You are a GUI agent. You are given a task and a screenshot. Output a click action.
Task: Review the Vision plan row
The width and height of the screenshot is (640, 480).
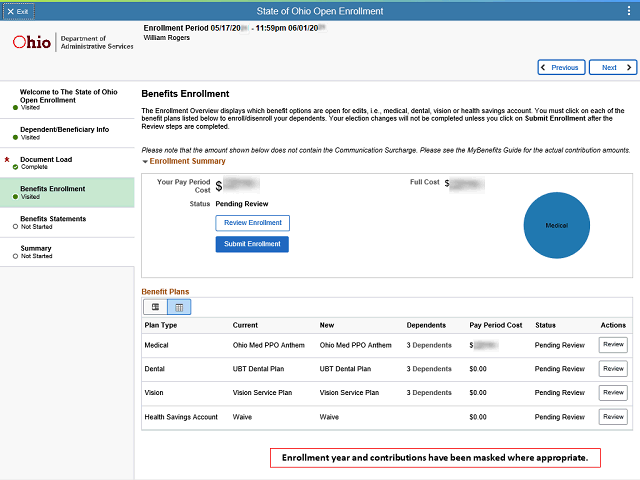click(613, 393)
